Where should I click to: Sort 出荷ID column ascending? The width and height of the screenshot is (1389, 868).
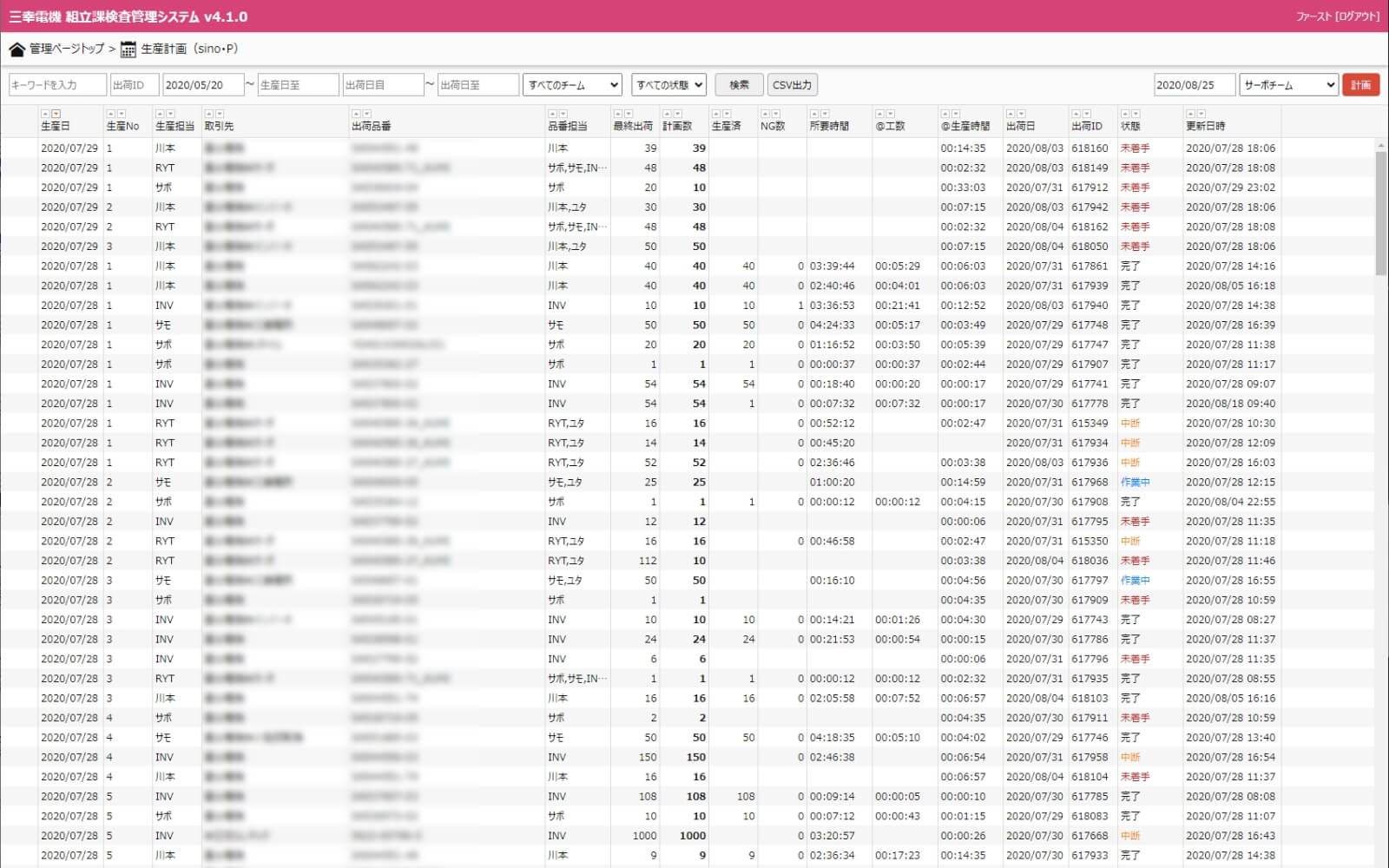tap(1076, 114)
